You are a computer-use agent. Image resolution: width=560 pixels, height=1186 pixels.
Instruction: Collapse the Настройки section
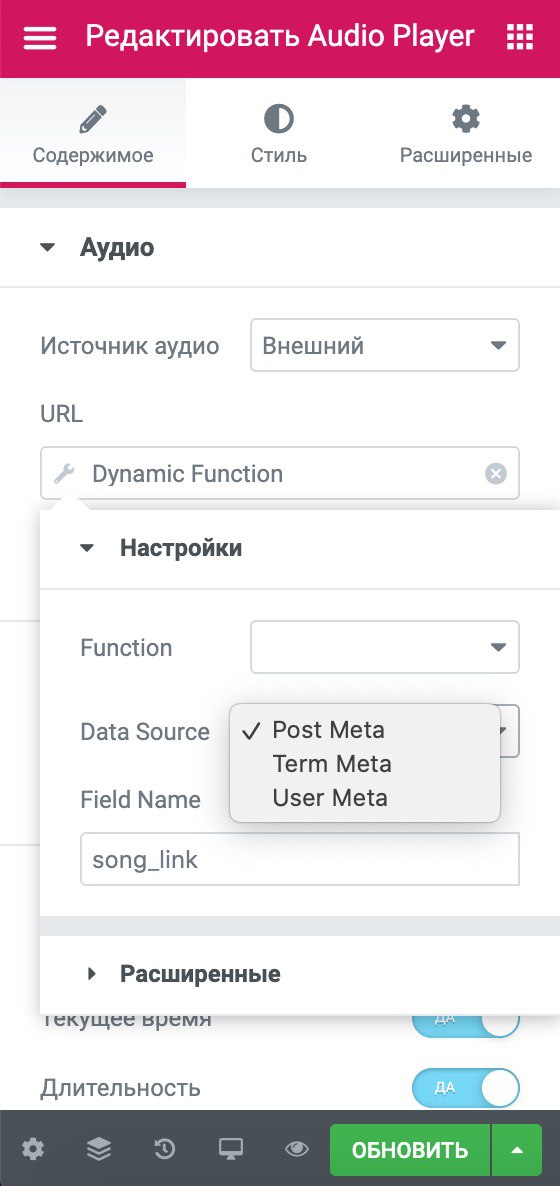(x=180, y=548)
